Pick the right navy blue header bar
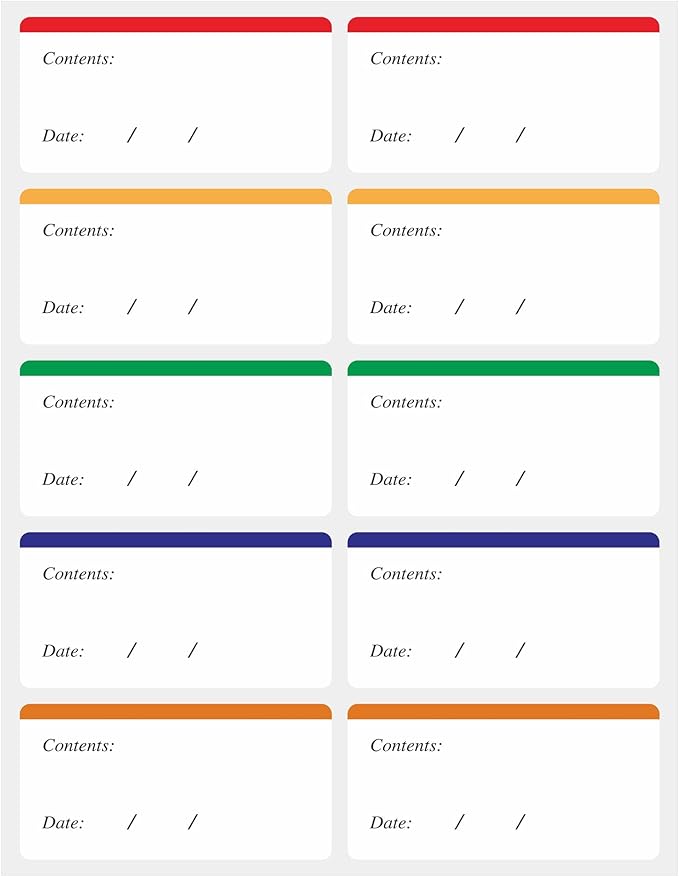Image resolution: width=679 pixels, height=877 pixels. pos(503,540)
